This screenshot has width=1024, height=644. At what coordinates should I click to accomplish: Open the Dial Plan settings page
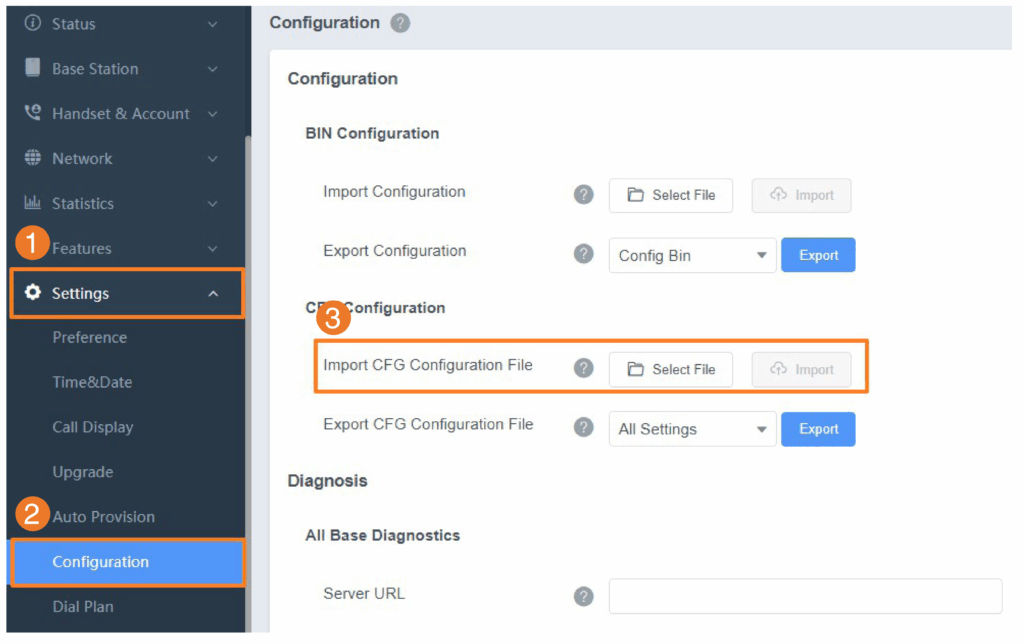[83, 607]
